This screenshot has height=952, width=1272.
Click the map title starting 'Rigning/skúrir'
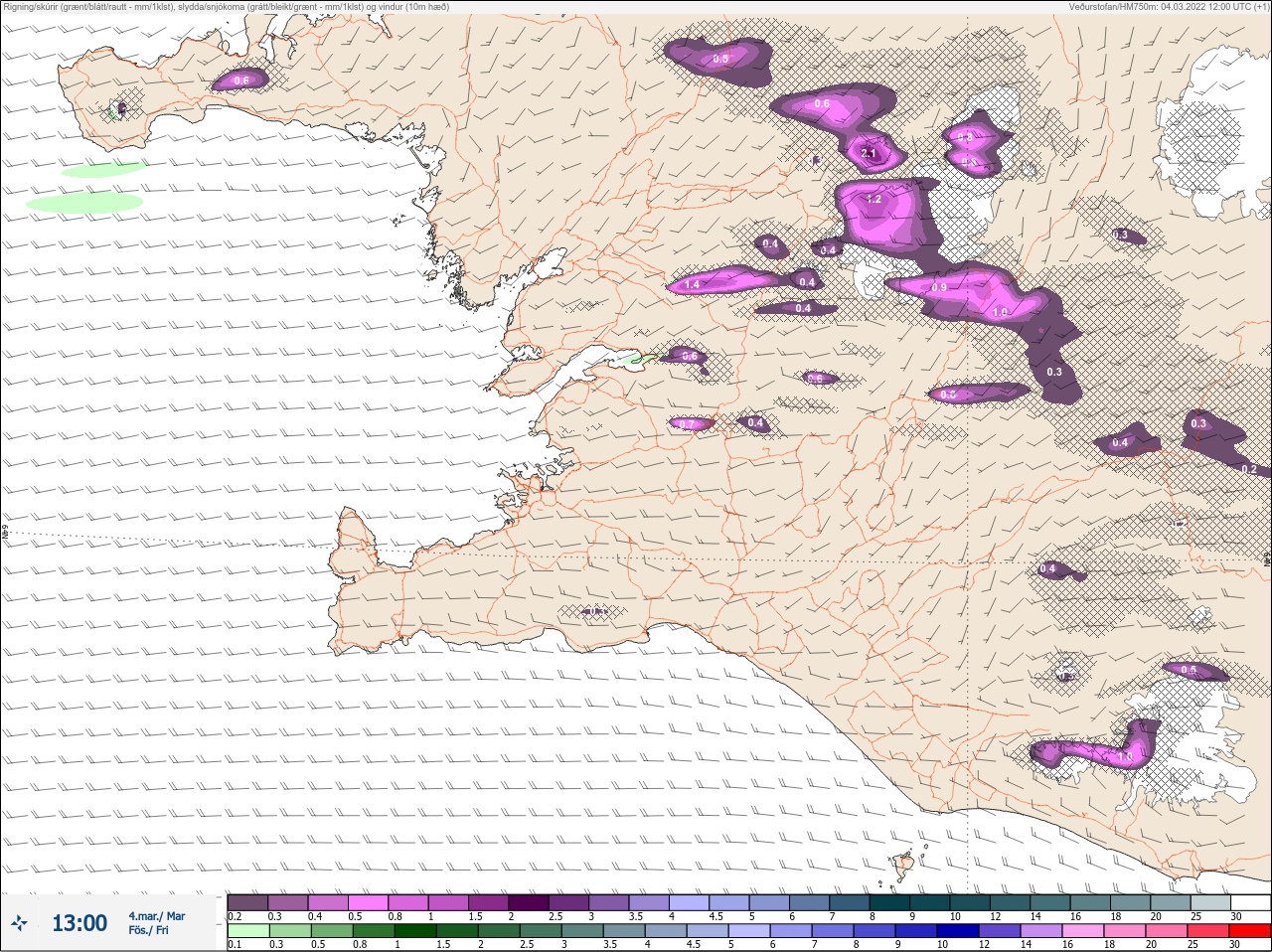coord(227,7)
